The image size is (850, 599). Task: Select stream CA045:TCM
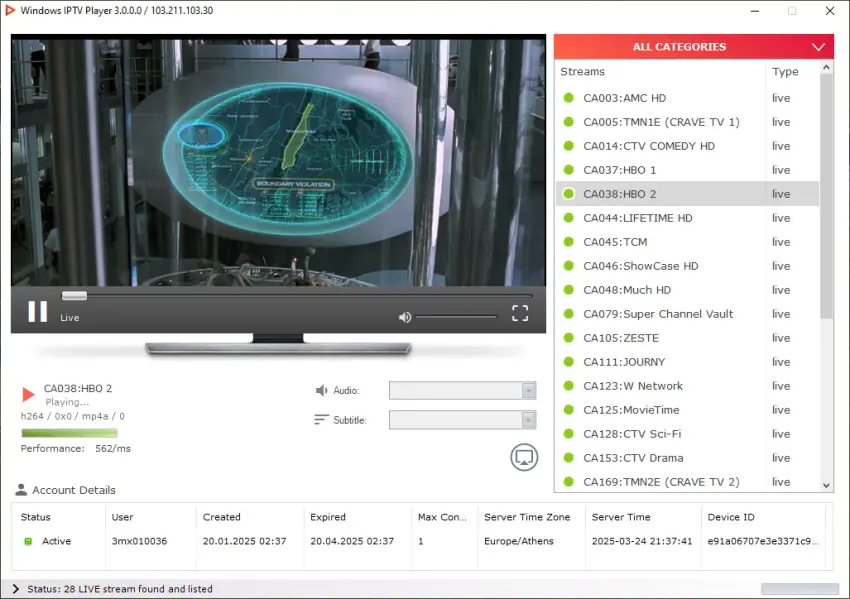point(687,242)
